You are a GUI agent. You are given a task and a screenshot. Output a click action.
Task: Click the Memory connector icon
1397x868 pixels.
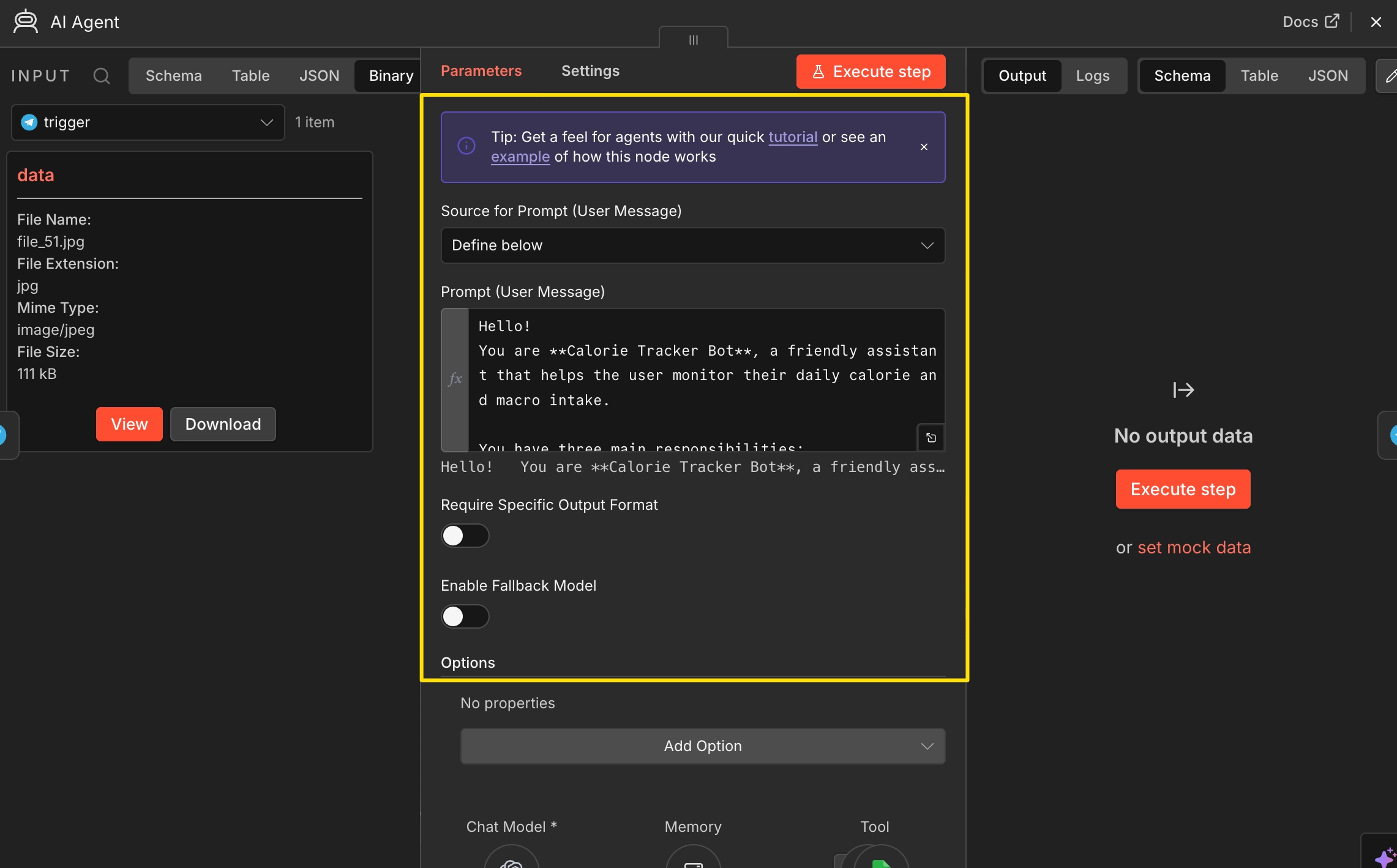pyautogui.click(x=693, y=857)
